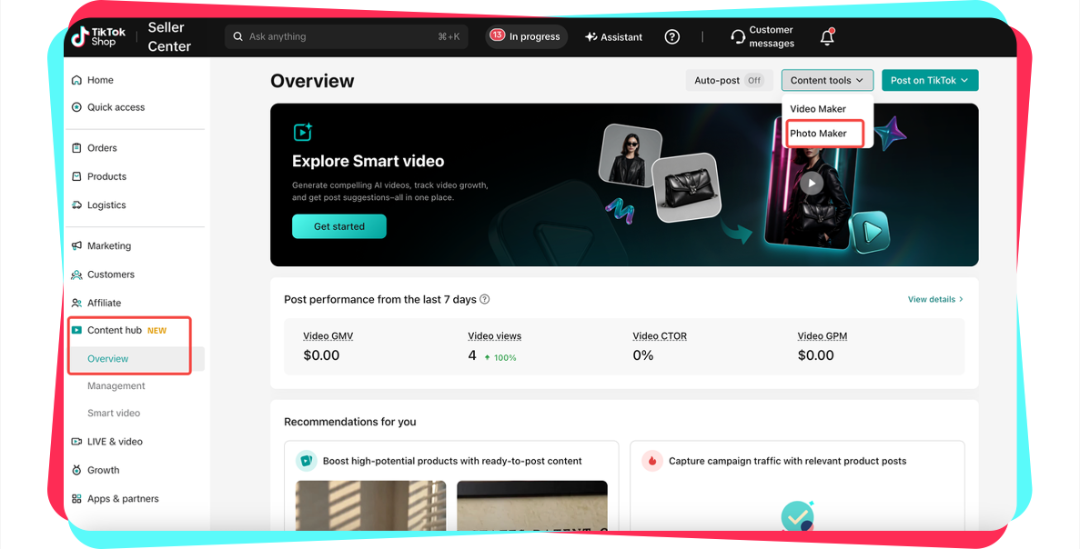Image resolution: width=1080 pixels, height=549 pixels.
Task: Open the help question mark icon
Action: pos(672,37)
